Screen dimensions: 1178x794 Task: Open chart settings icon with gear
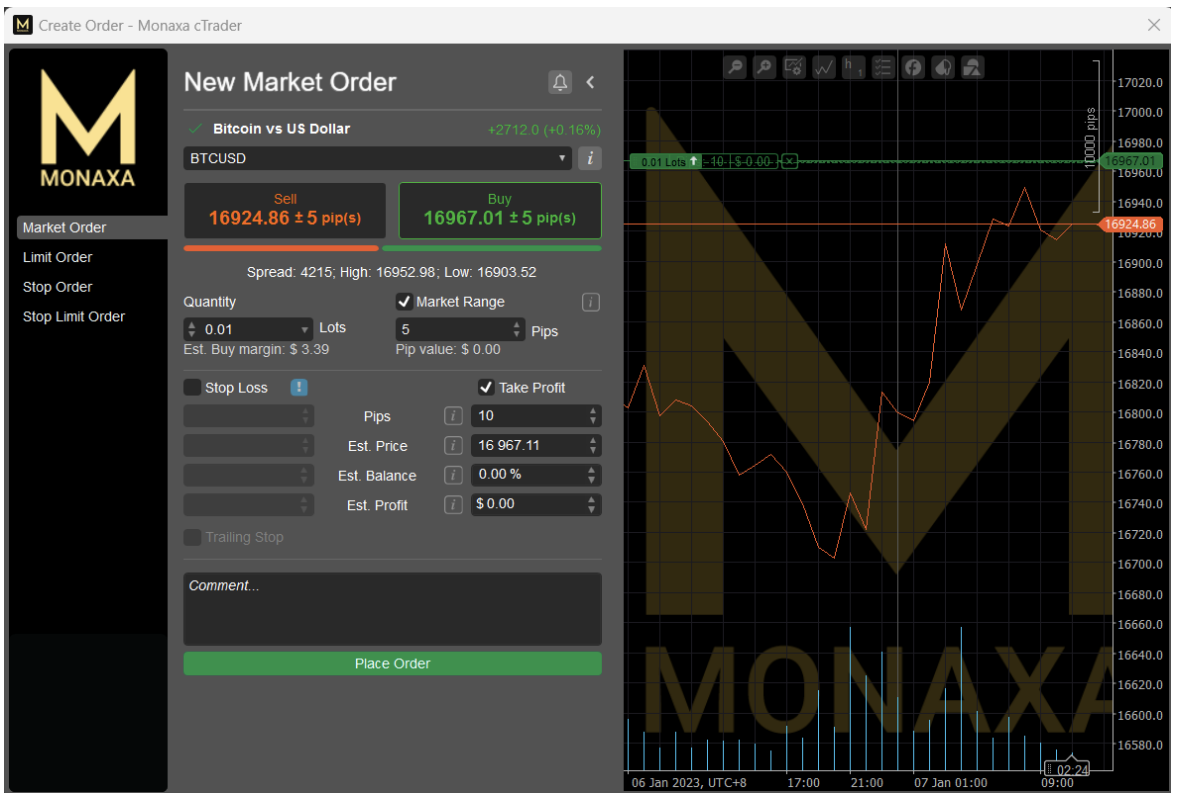(793, 68)
